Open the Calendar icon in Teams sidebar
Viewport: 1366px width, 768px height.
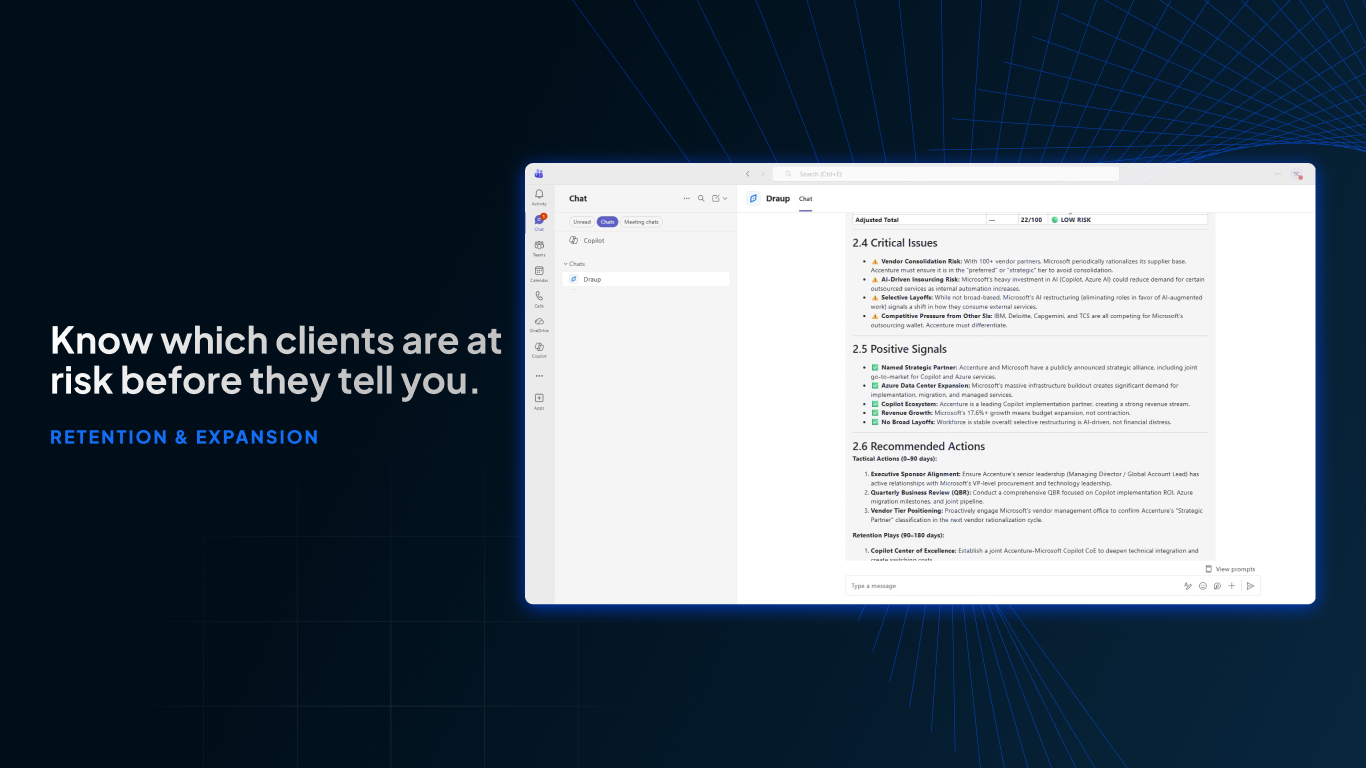539,272
